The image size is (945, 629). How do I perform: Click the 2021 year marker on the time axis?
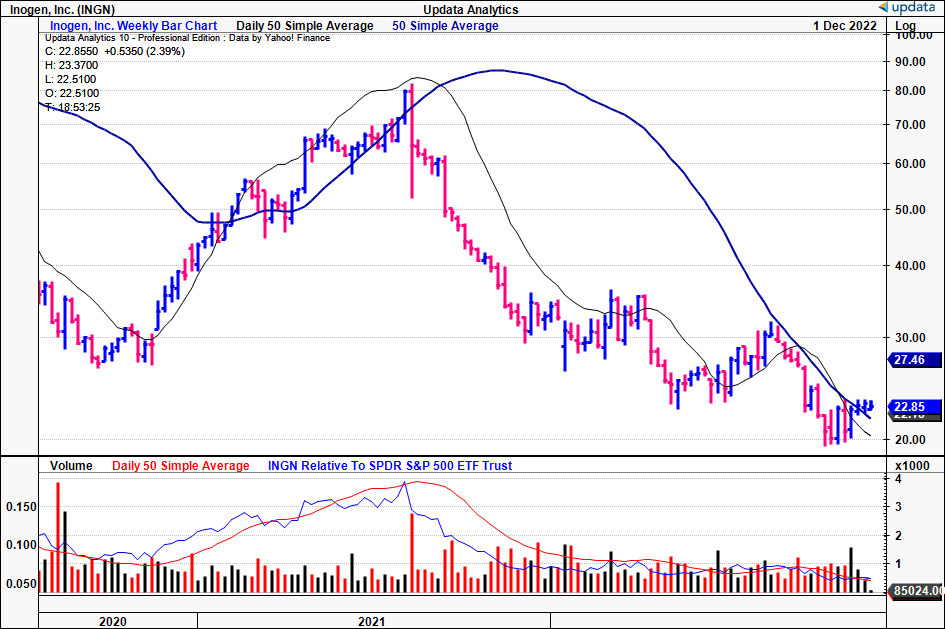[x=371, y=621]
